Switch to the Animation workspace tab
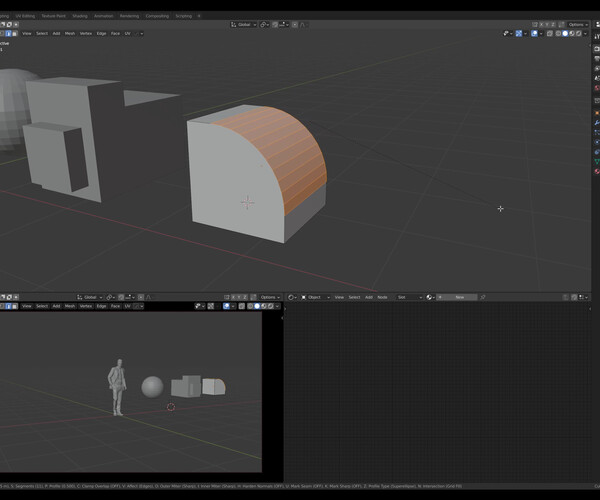 coord(103,16)
